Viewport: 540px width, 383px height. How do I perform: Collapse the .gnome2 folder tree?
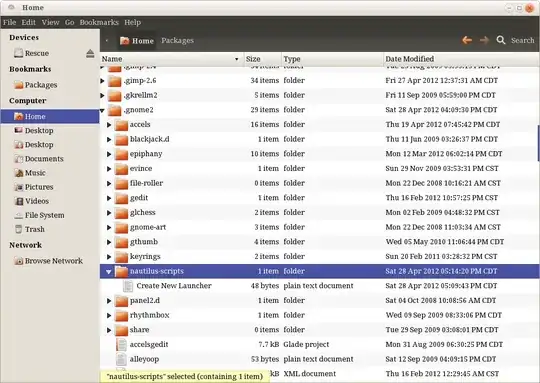click(x=102, y=110)
